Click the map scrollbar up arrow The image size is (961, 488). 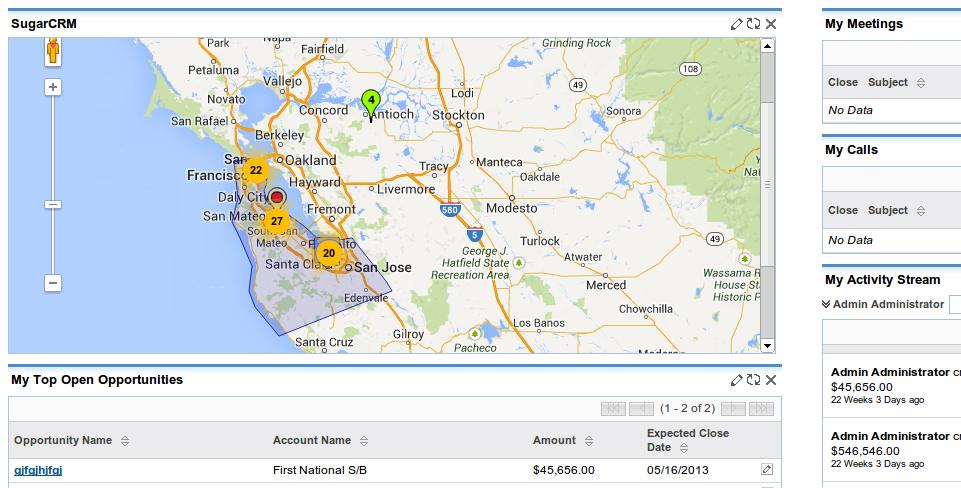click(767, 45)
